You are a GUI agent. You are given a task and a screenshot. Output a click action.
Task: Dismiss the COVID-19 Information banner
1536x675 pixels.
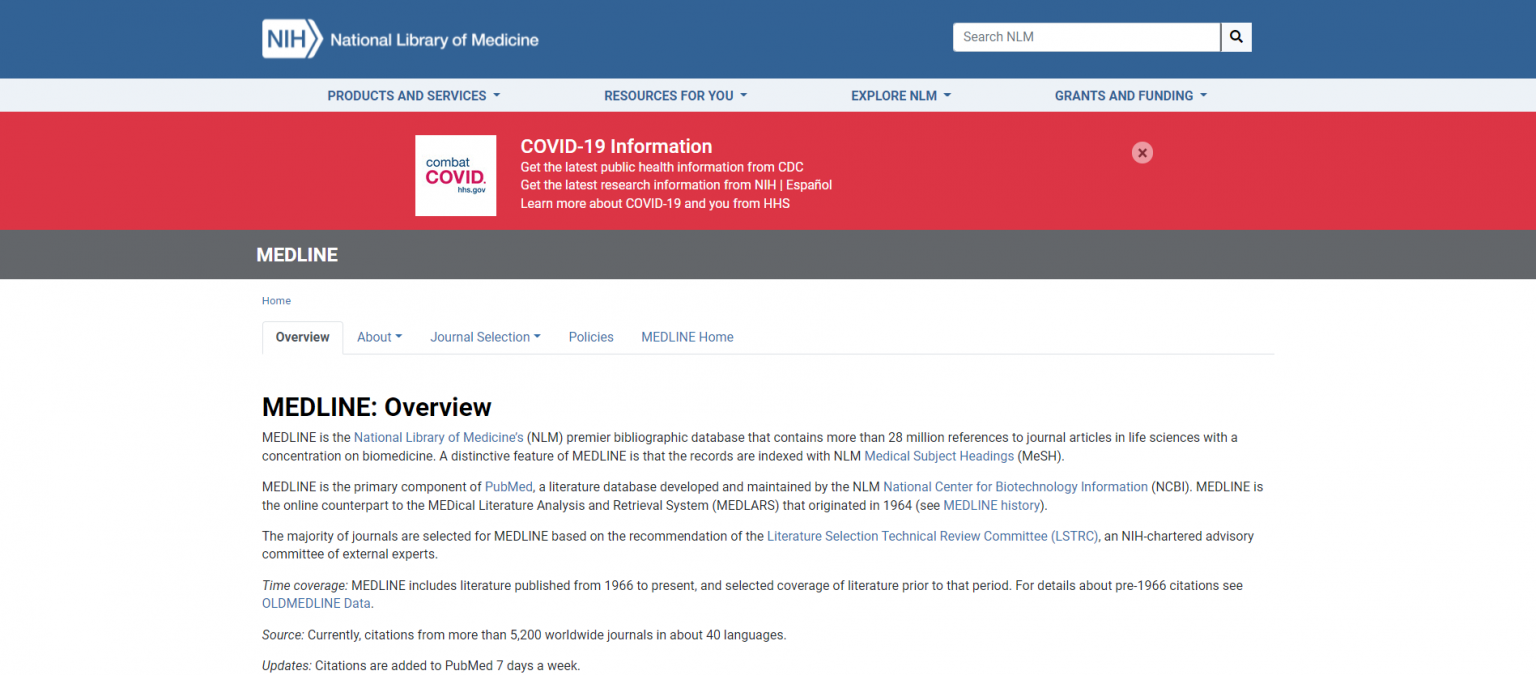[1142, 152]
